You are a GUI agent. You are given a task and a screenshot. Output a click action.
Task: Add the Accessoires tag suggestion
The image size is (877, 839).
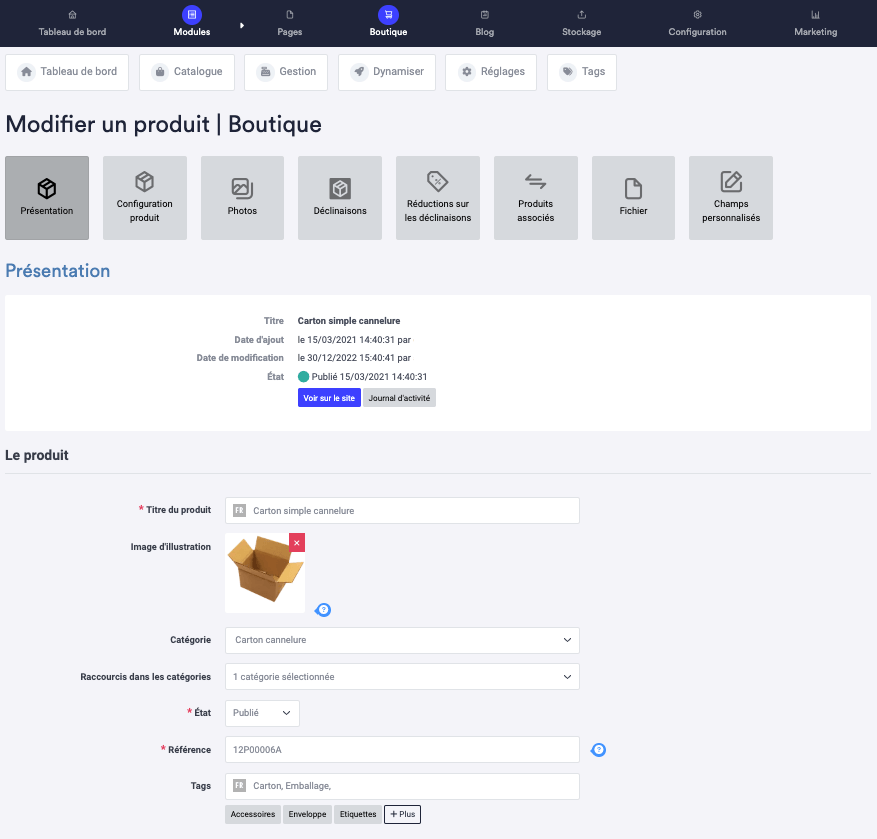pyautogui.click(x=253, y=814)
